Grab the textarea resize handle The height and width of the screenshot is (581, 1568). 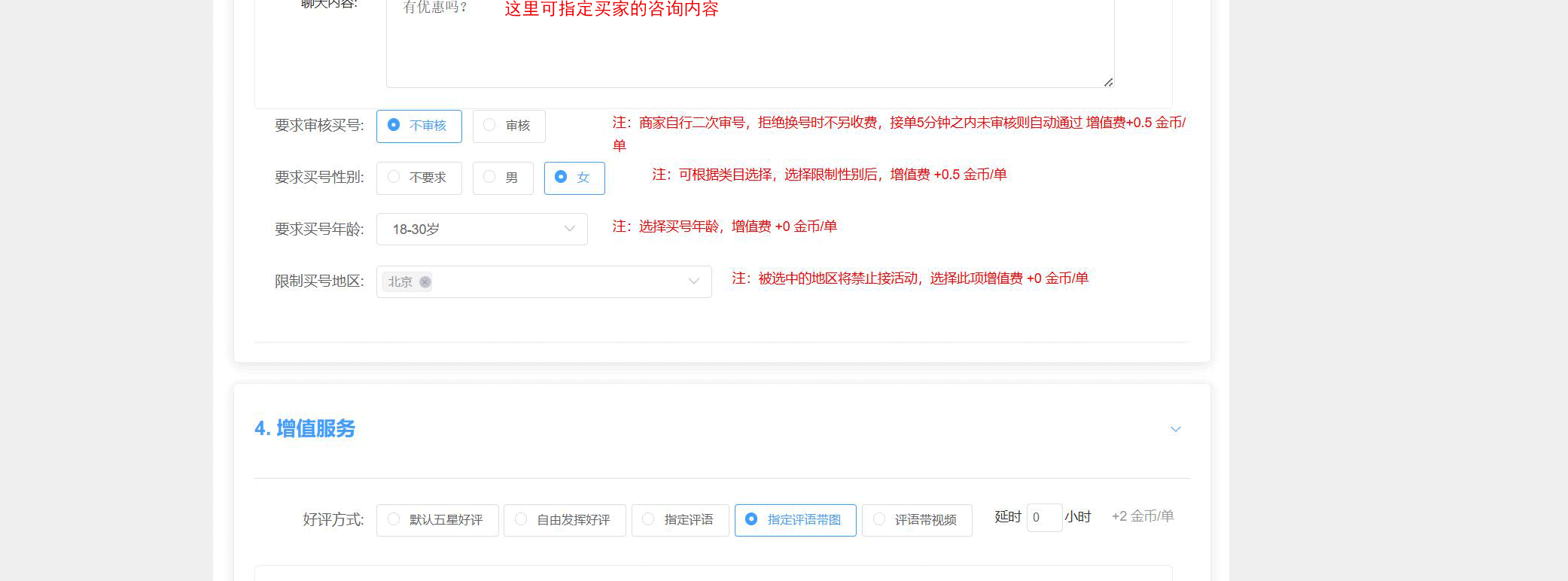point(1108,82)
